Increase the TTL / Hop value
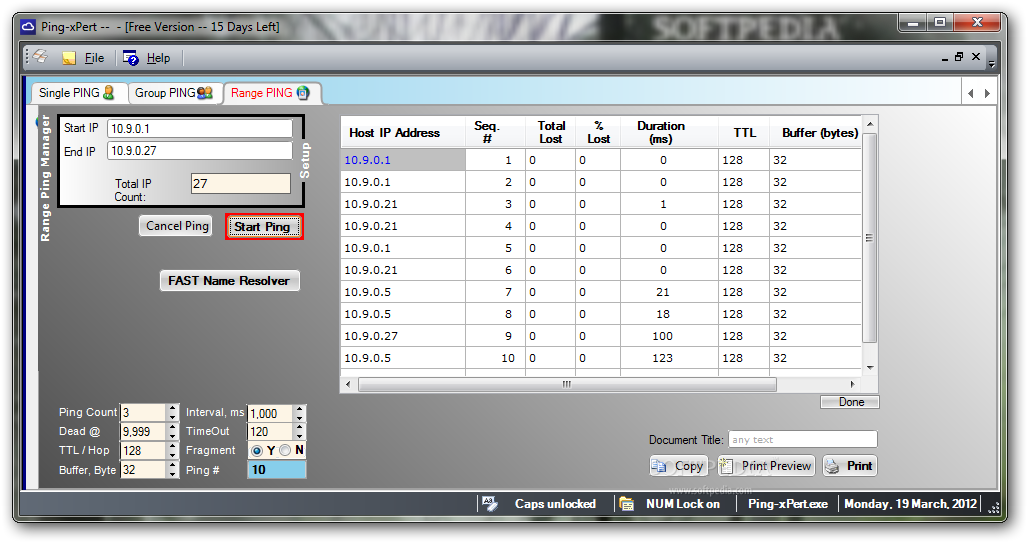The height and width of the screenshot is (543, 1028). tap(172, 447)
